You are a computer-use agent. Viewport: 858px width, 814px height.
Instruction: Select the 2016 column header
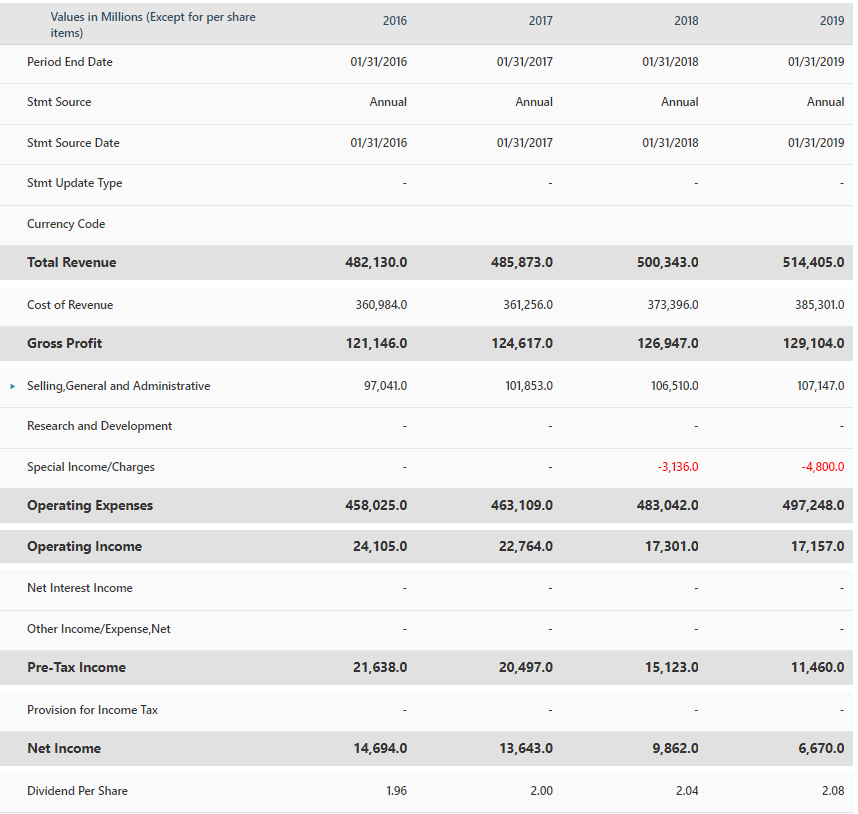pyautogui.click(x=394, y=20)
